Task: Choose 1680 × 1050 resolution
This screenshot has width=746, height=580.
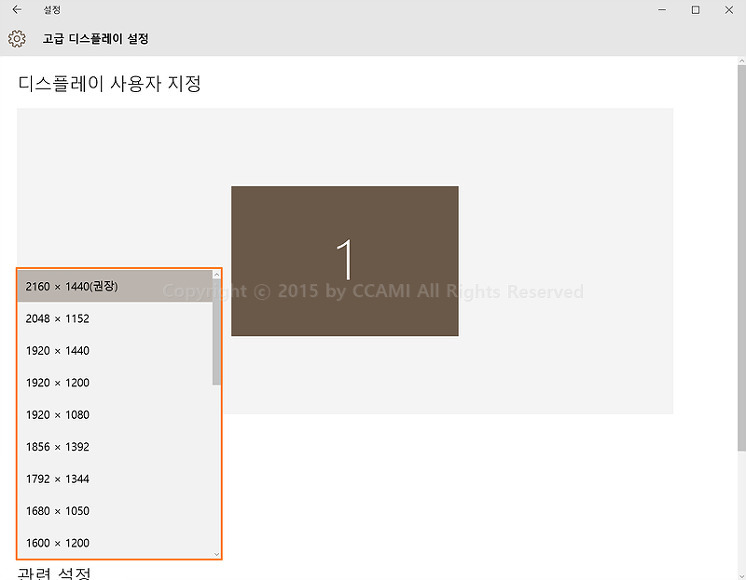Action: tap(115, 511)
